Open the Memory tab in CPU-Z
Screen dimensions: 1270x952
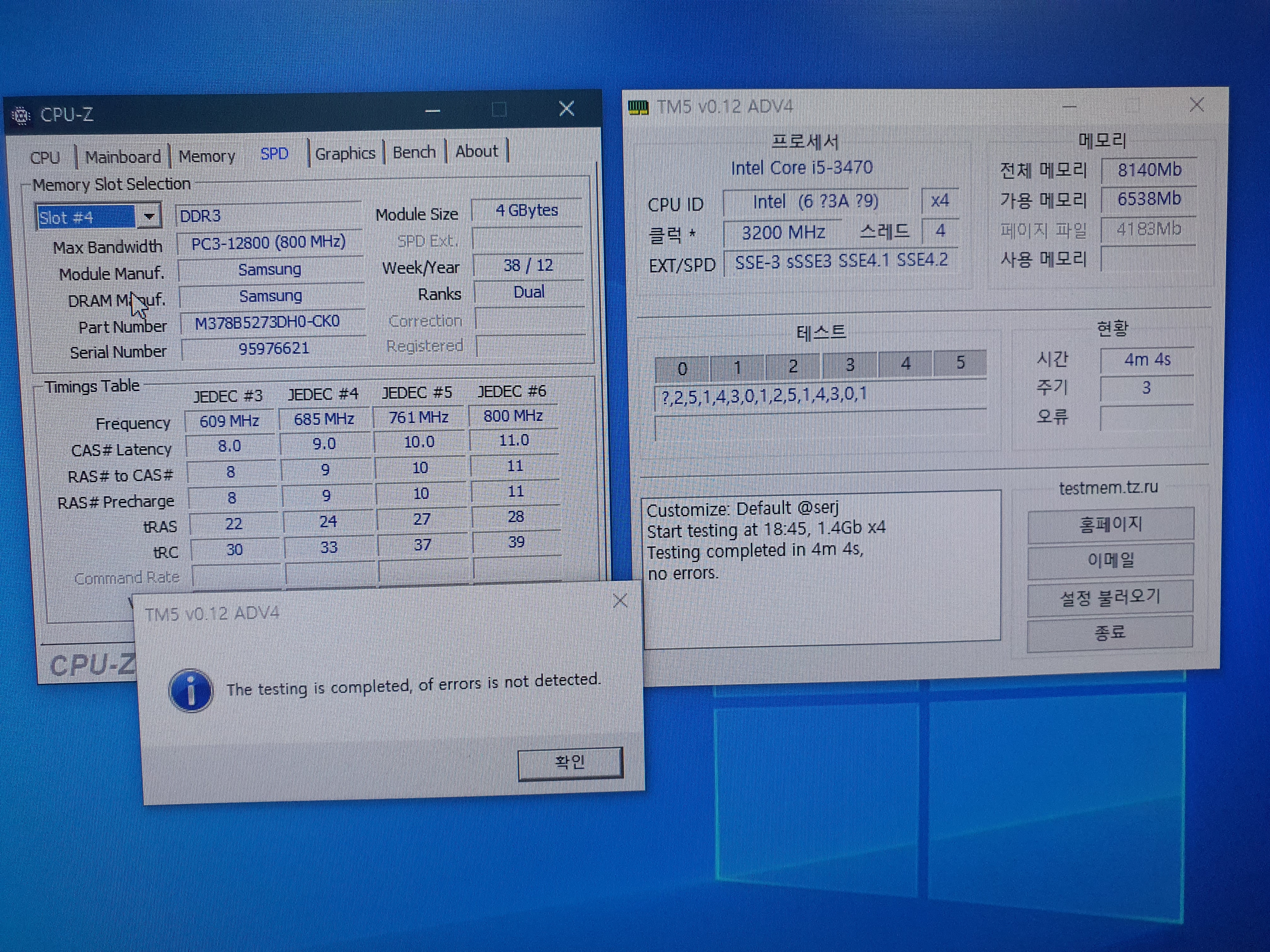[x=207, y=156]
